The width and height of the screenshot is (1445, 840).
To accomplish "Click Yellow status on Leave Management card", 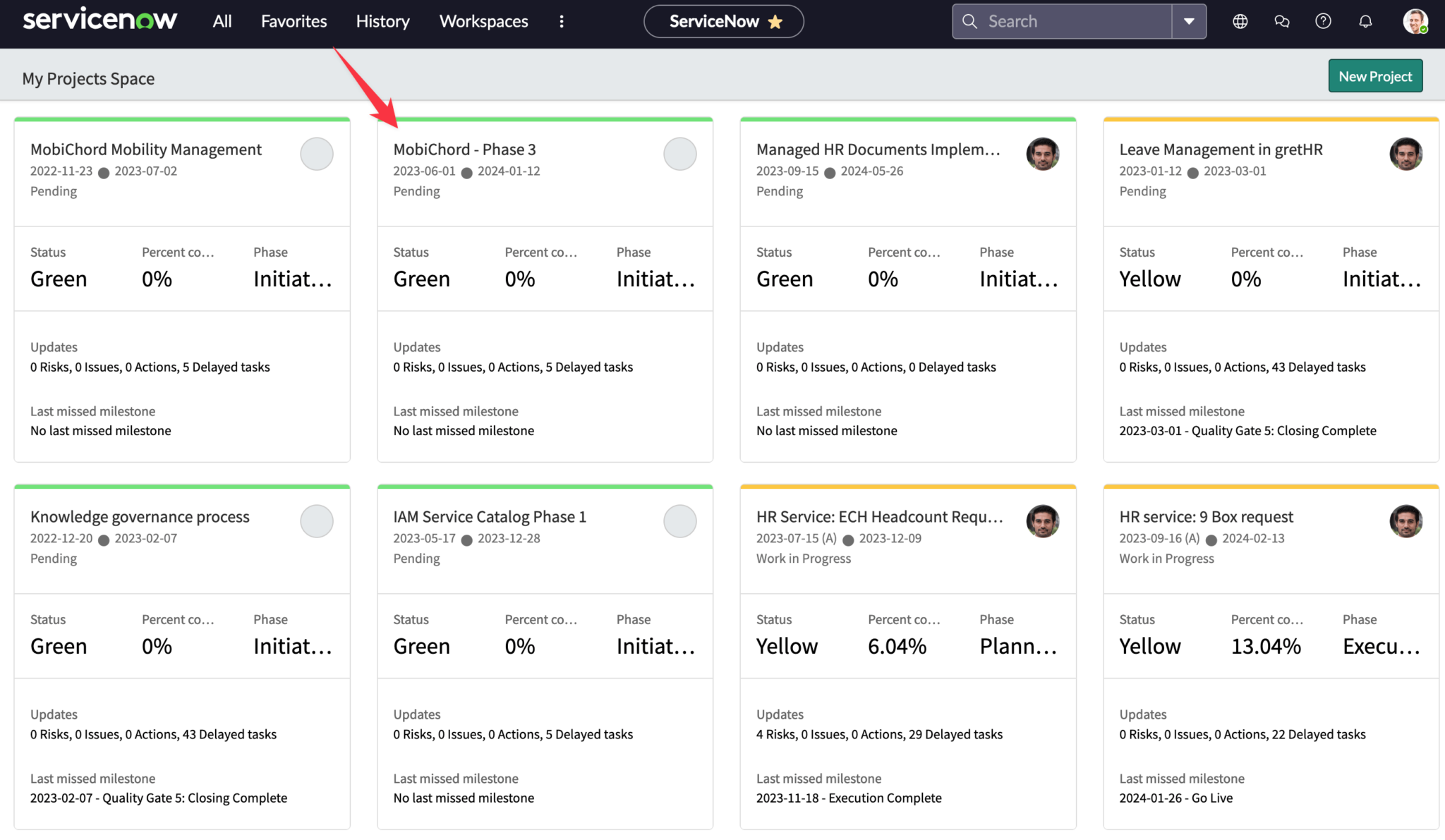I will 1149,279.
